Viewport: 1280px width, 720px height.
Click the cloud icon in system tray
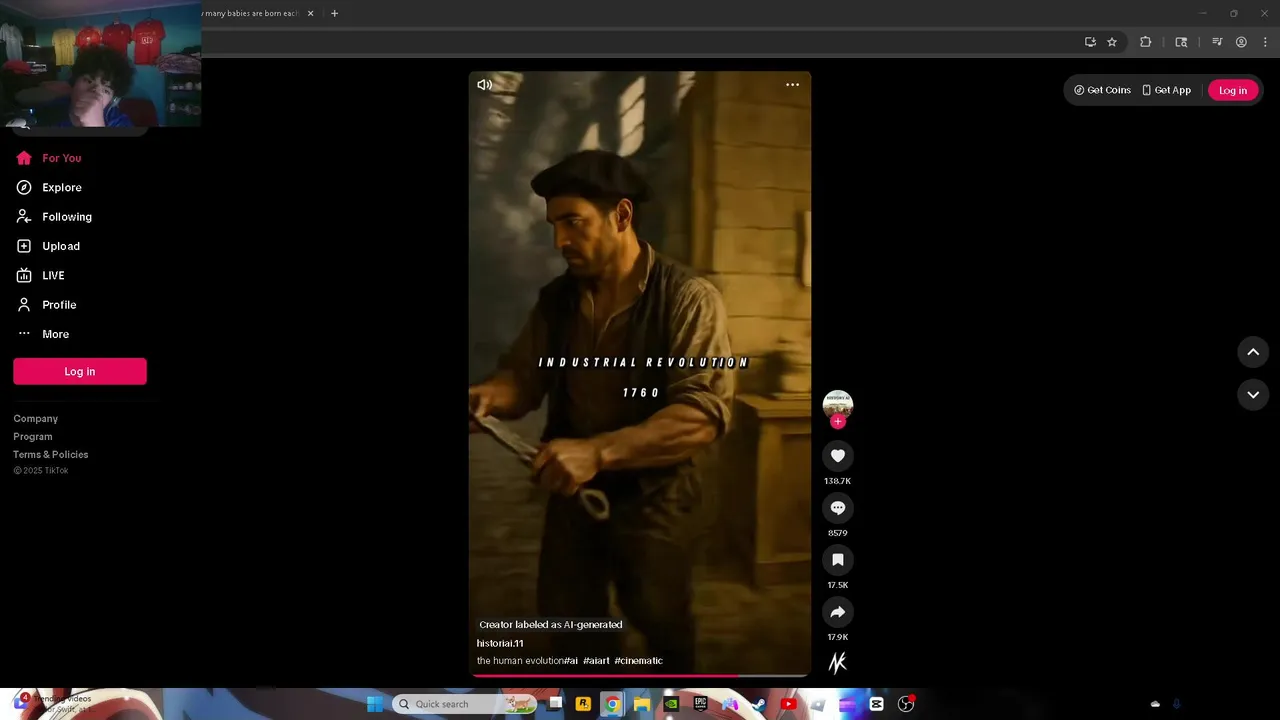tap(1155, 704)
